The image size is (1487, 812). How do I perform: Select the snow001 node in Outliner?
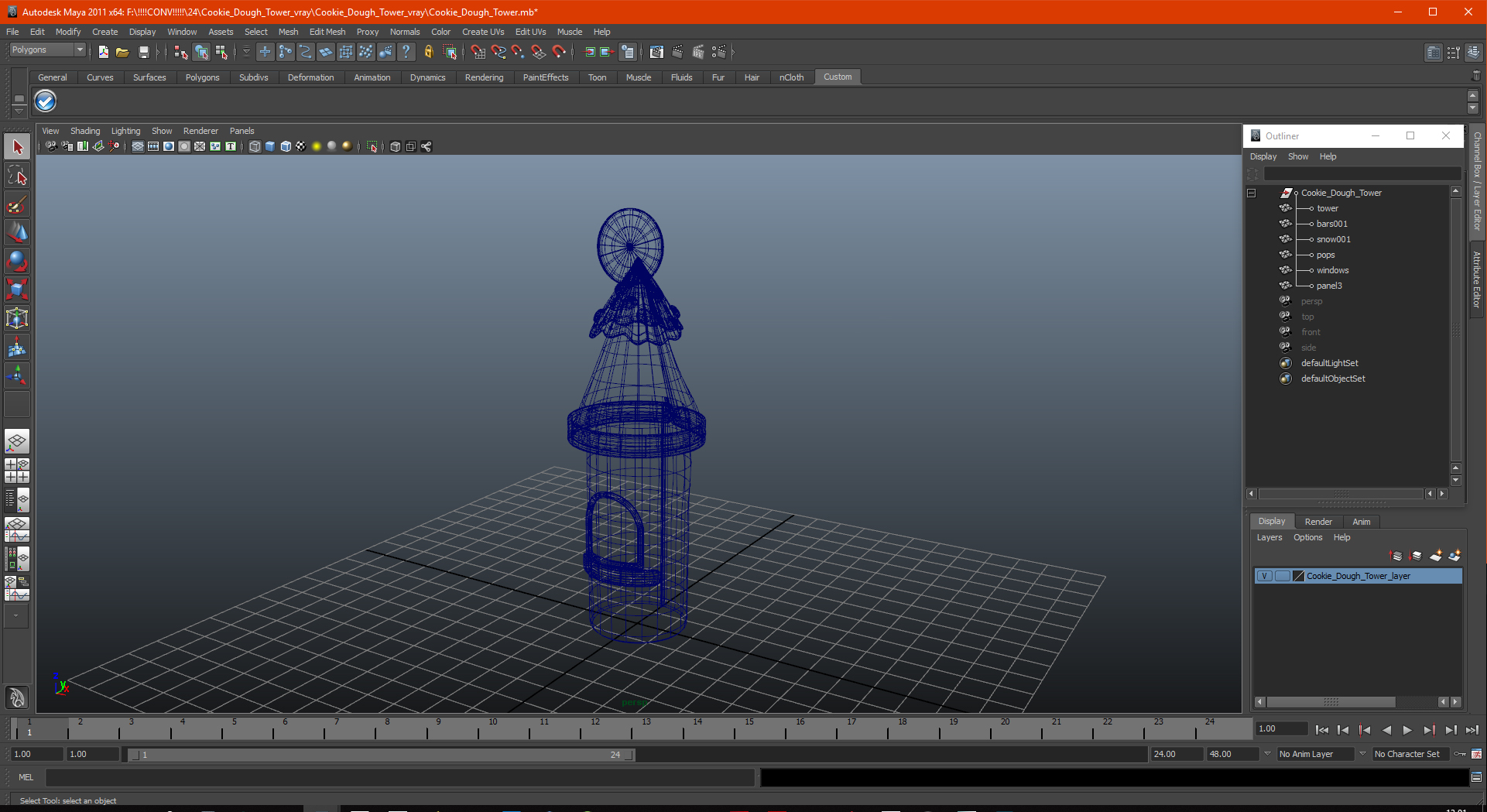1333,239
